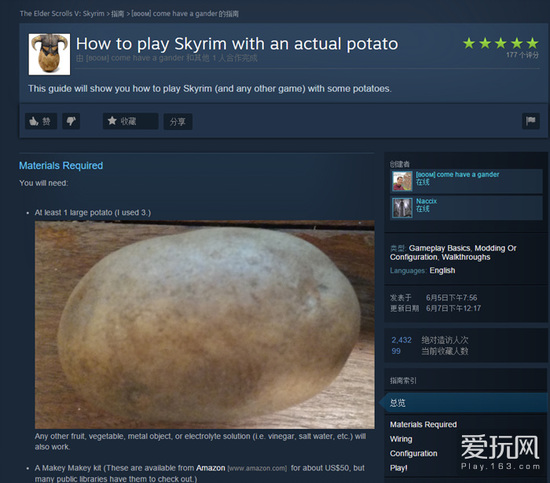Open come have a gander avatar
The image size is (550, 483).
[x=402, y=181]
